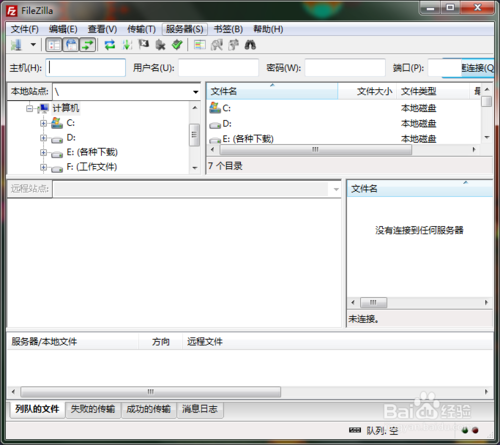This screenshot has width=500, height=445.
Task: Collapse the 计算机 tree node
Action: pos(30,108)
